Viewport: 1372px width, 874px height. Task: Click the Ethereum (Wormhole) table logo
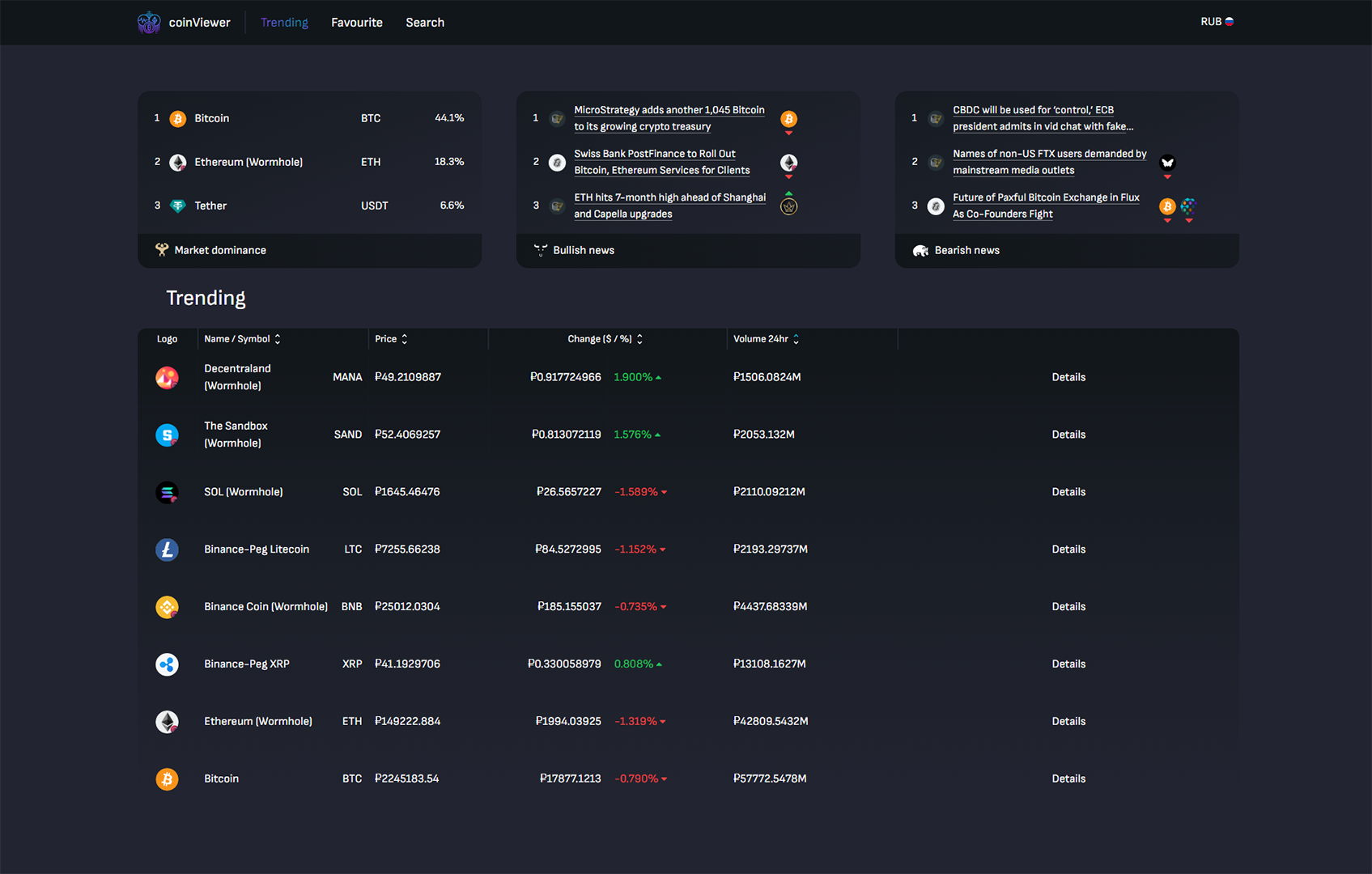point(168,722)
